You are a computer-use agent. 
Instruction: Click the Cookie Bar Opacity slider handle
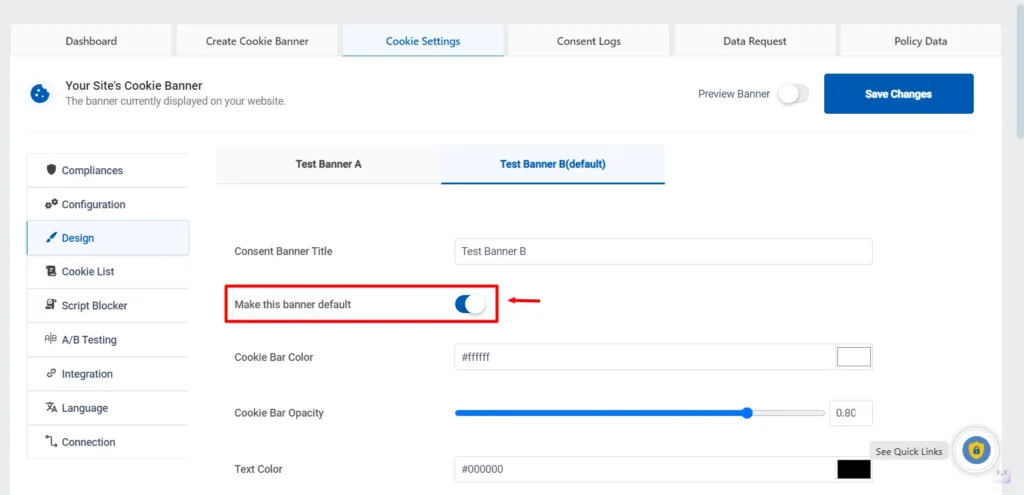pos(747,413)
